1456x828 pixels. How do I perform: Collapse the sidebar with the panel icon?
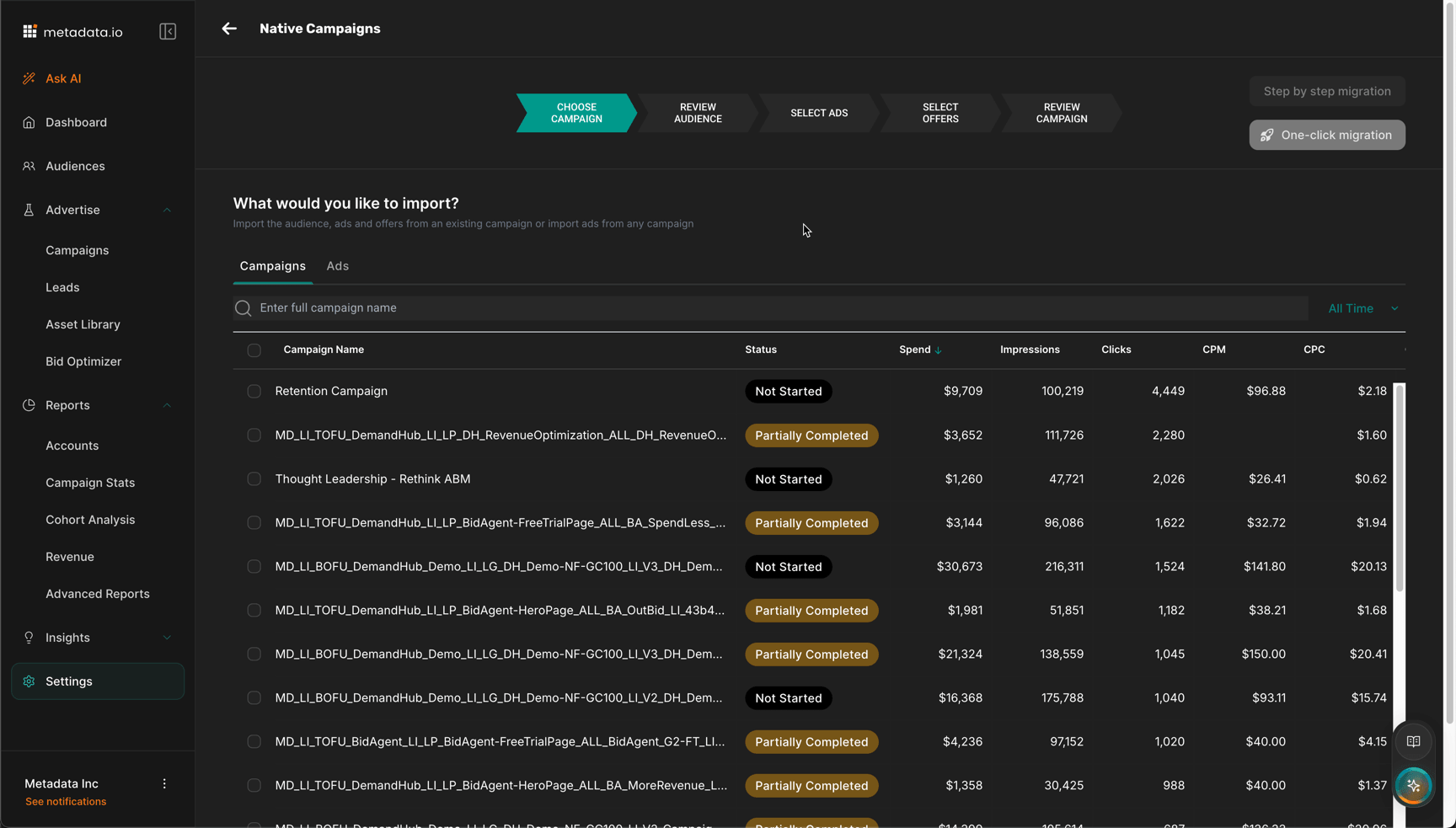[x=168, y=32]
